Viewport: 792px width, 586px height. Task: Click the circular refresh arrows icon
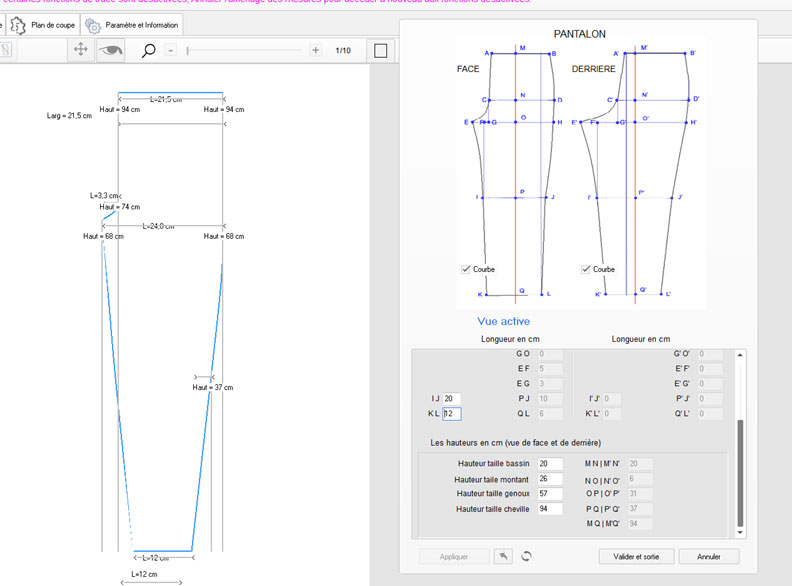(x=527, y=556)
